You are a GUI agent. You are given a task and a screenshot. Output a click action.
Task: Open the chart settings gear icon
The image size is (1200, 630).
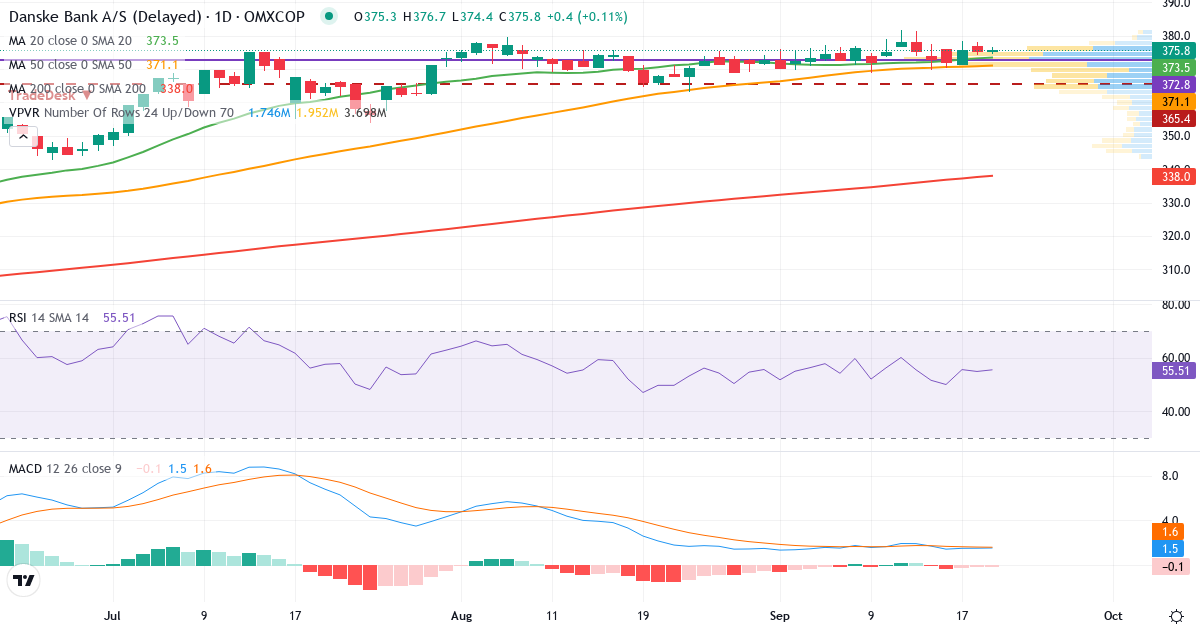click(x=1176, y=614)
